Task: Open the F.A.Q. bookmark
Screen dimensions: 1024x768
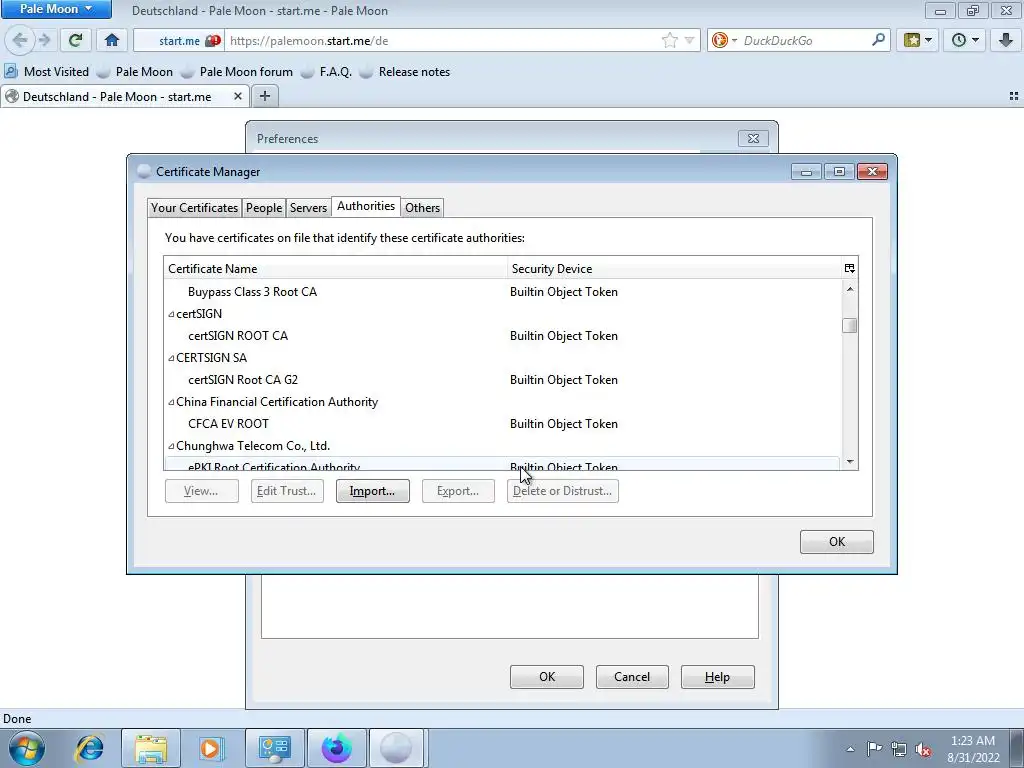Action: click(327, 72)
